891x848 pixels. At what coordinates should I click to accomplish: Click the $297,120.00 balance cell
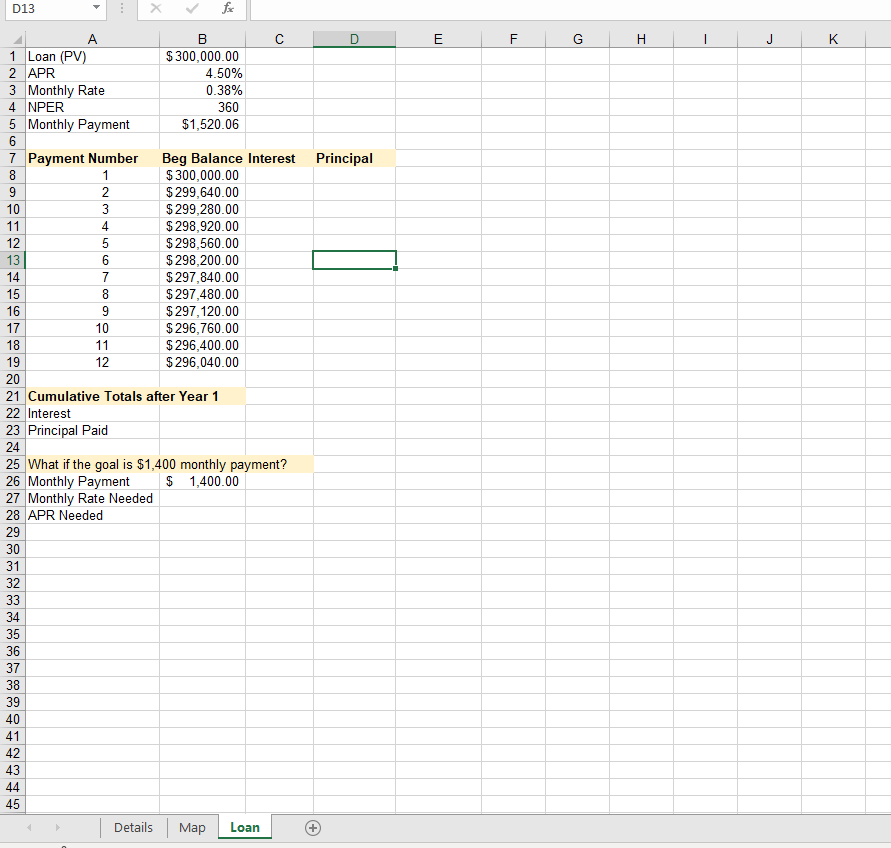click(202, 311)
